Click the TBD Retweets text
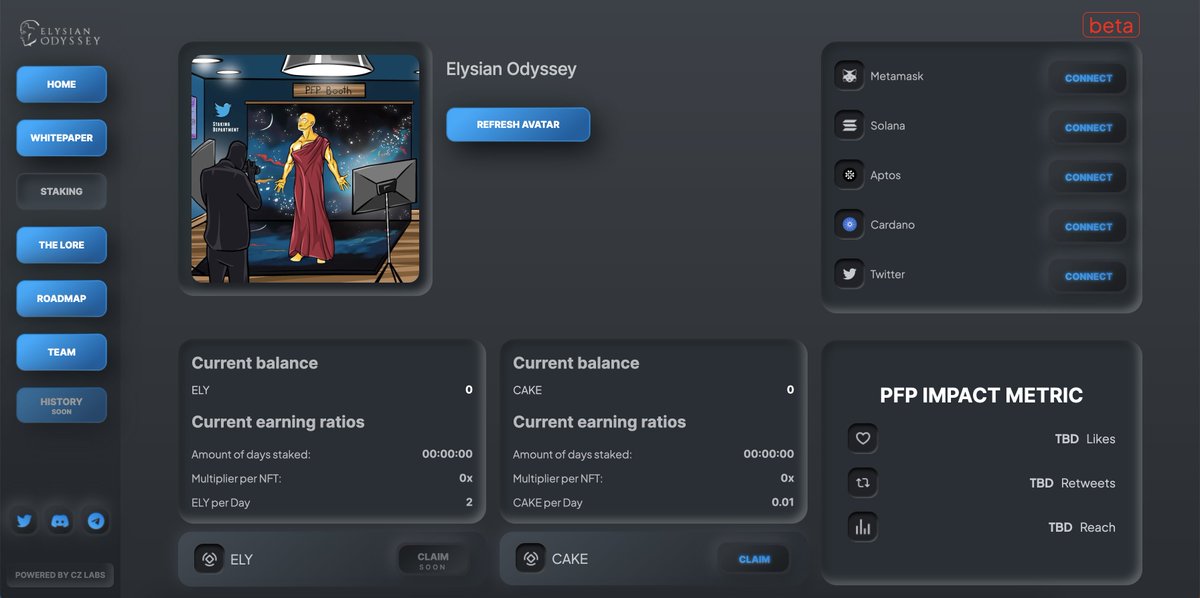Image resolution: width=1200 pixels, height=598 pixels. point(1072,483)
